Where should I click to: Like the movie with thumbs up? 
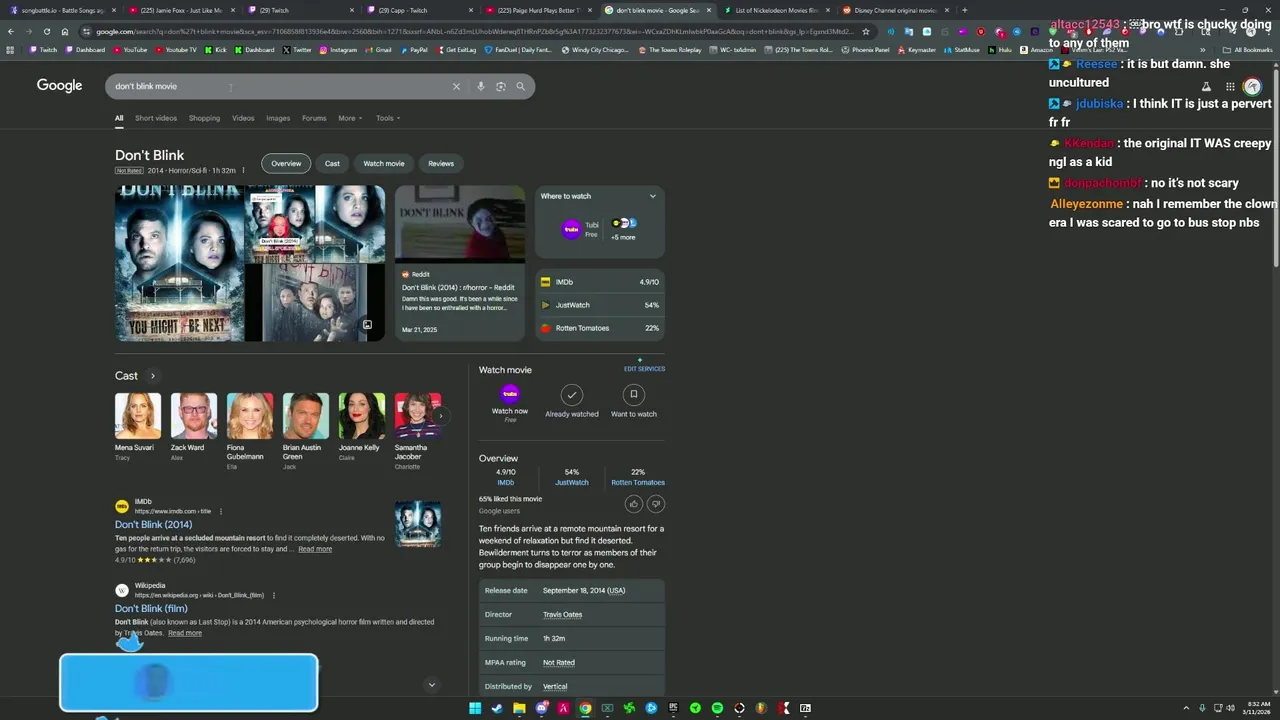(633, 504)
